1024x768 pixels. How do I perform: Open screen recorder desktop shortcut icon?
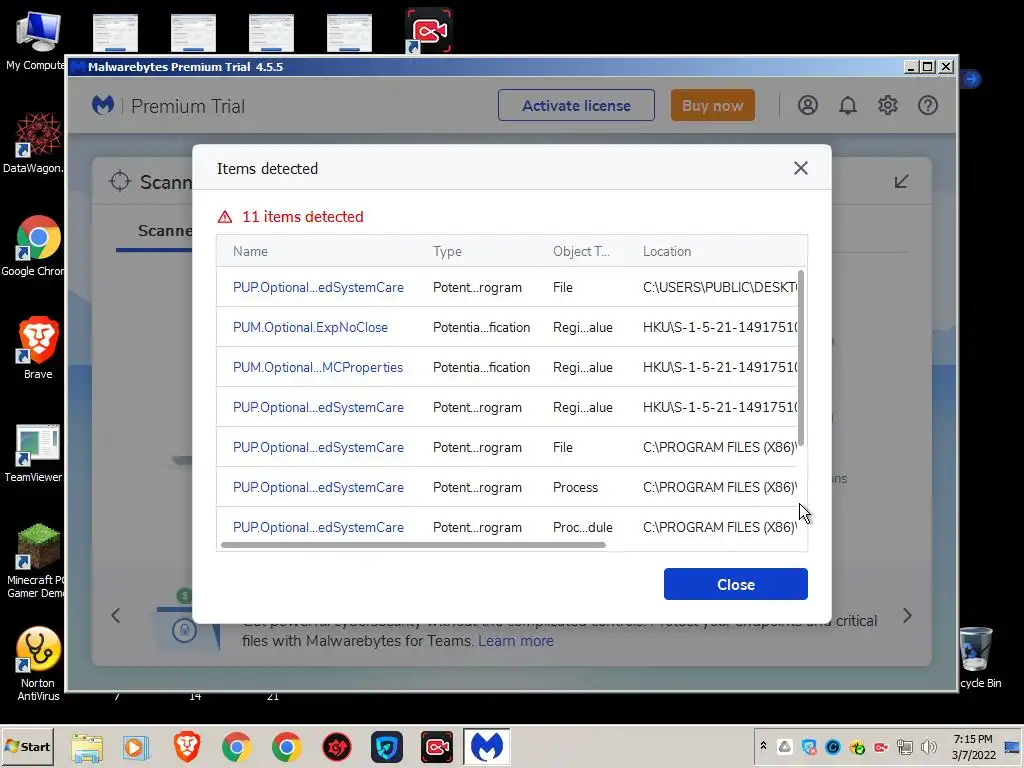(x=428, y=31)
